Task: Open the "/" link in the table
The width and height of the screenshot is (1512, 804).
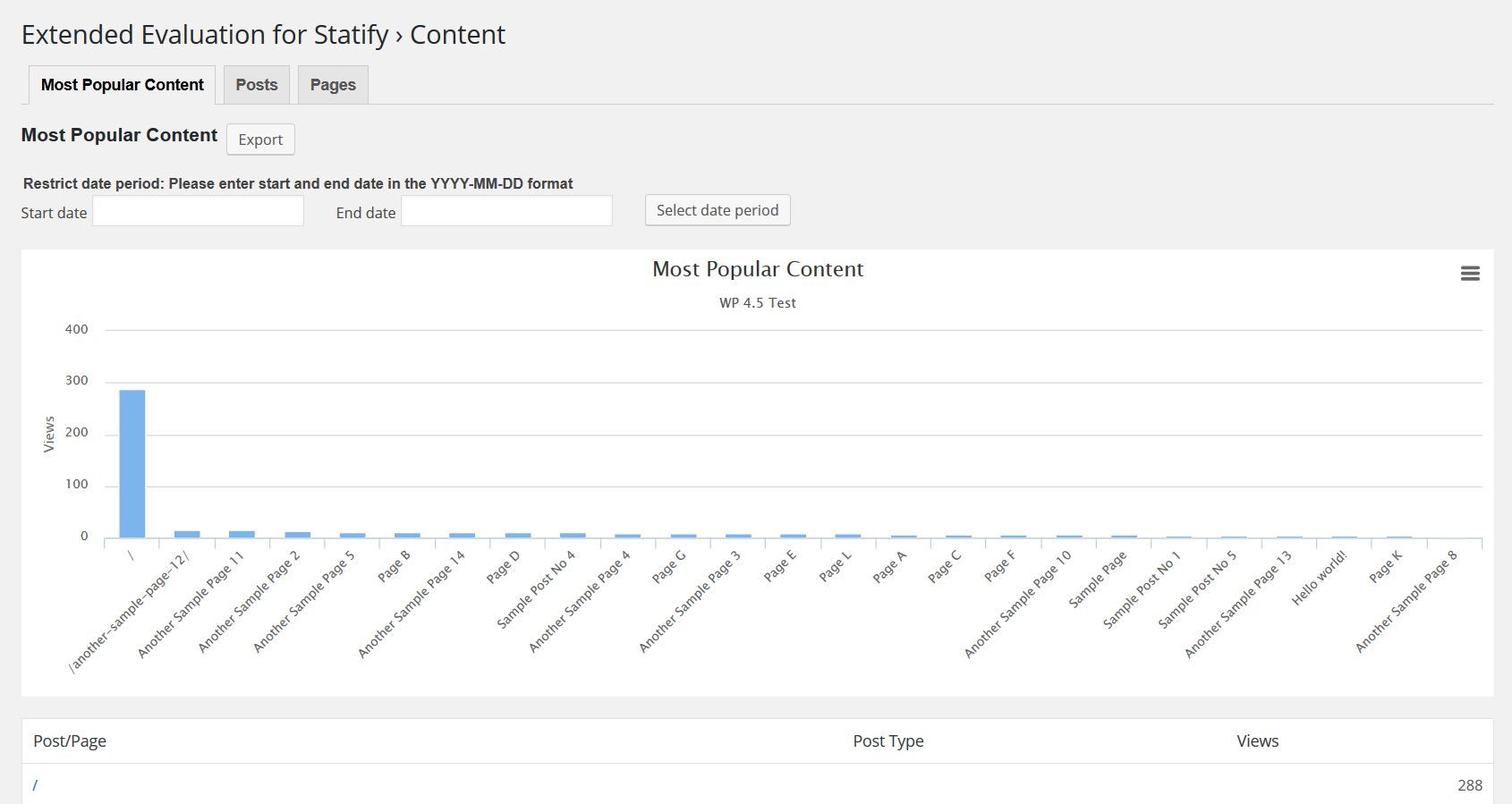Action: (x=35, y=785)
